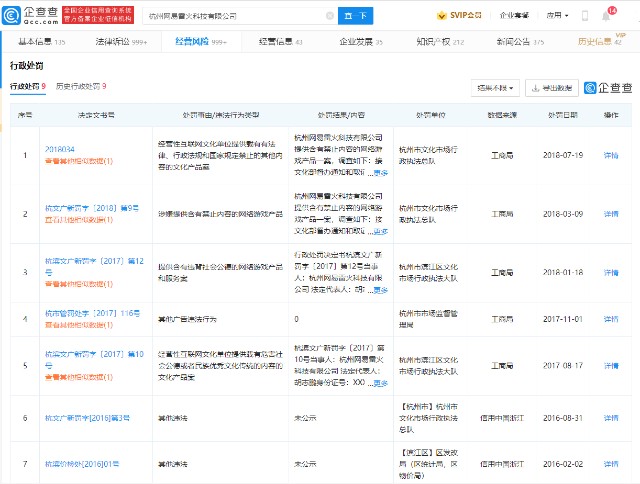Open 详情 for the 2016-08-31 penalty
Screen dimensions: 640x484
click(611, 420)
